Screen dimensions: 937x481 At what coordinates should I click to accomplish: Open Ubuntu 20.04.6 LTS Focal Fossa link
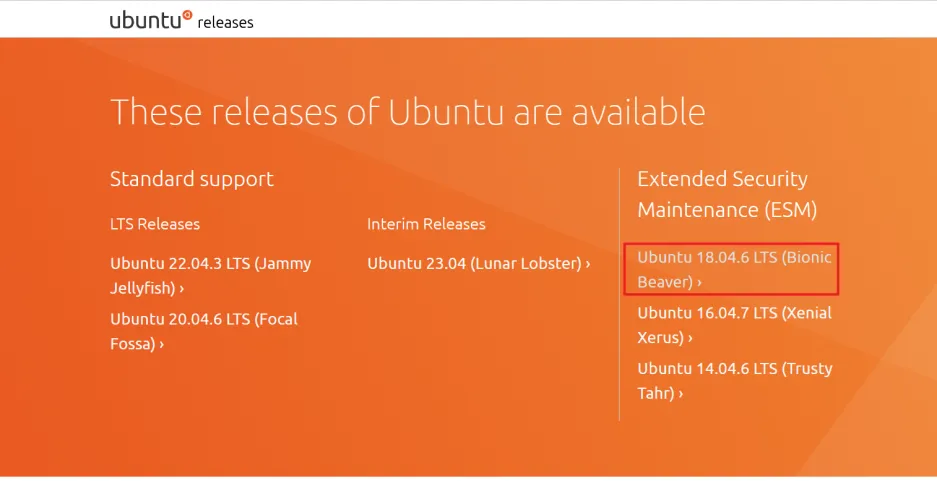pos(204,331)
